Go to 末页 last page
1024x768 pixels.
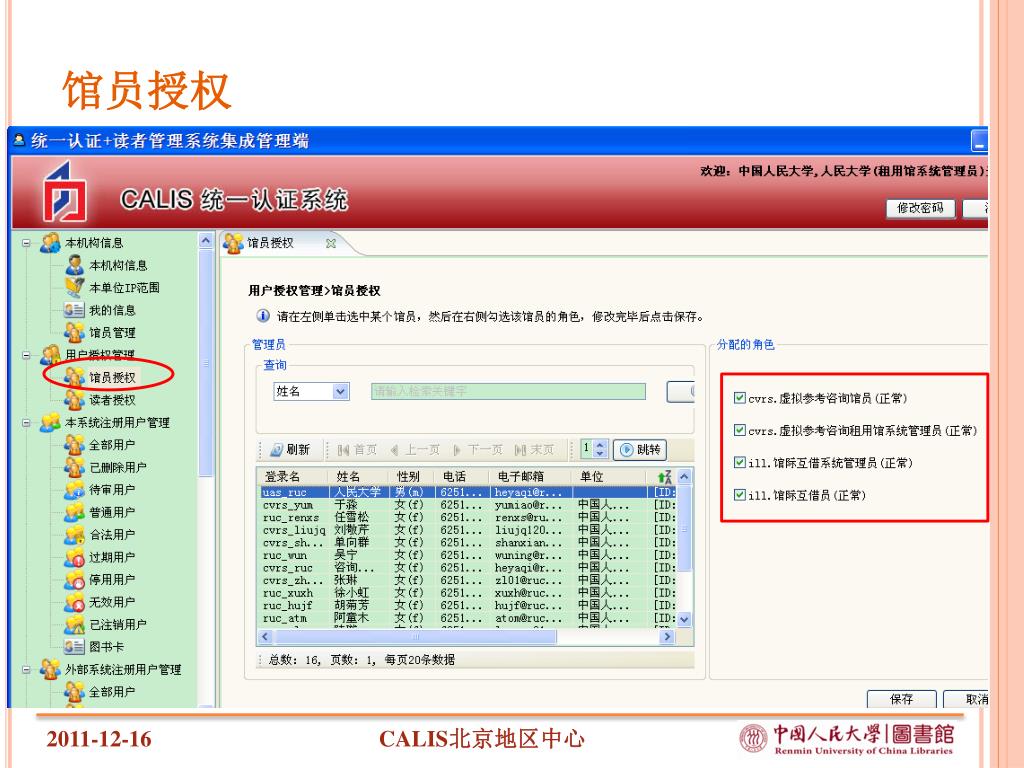(534, 449)
